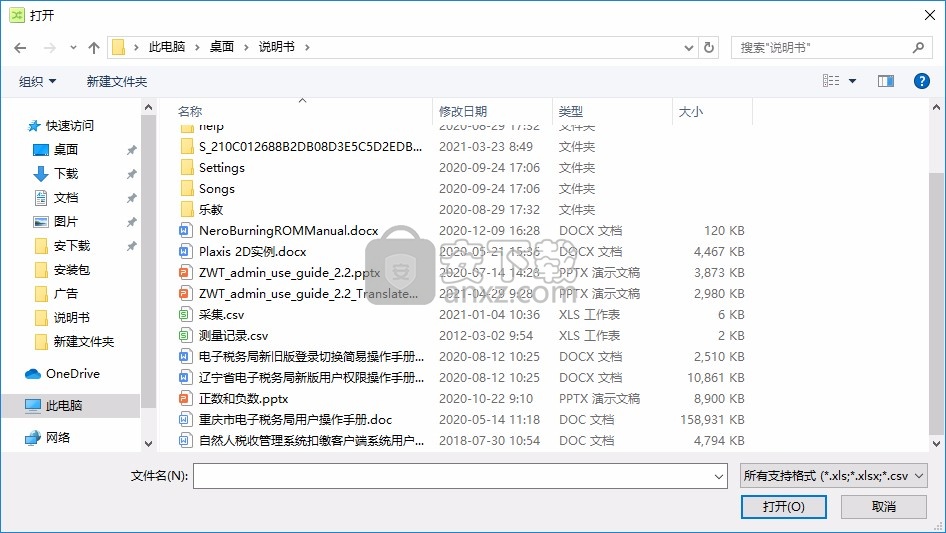Open the view options dropdown arrow

click(852, 80)
